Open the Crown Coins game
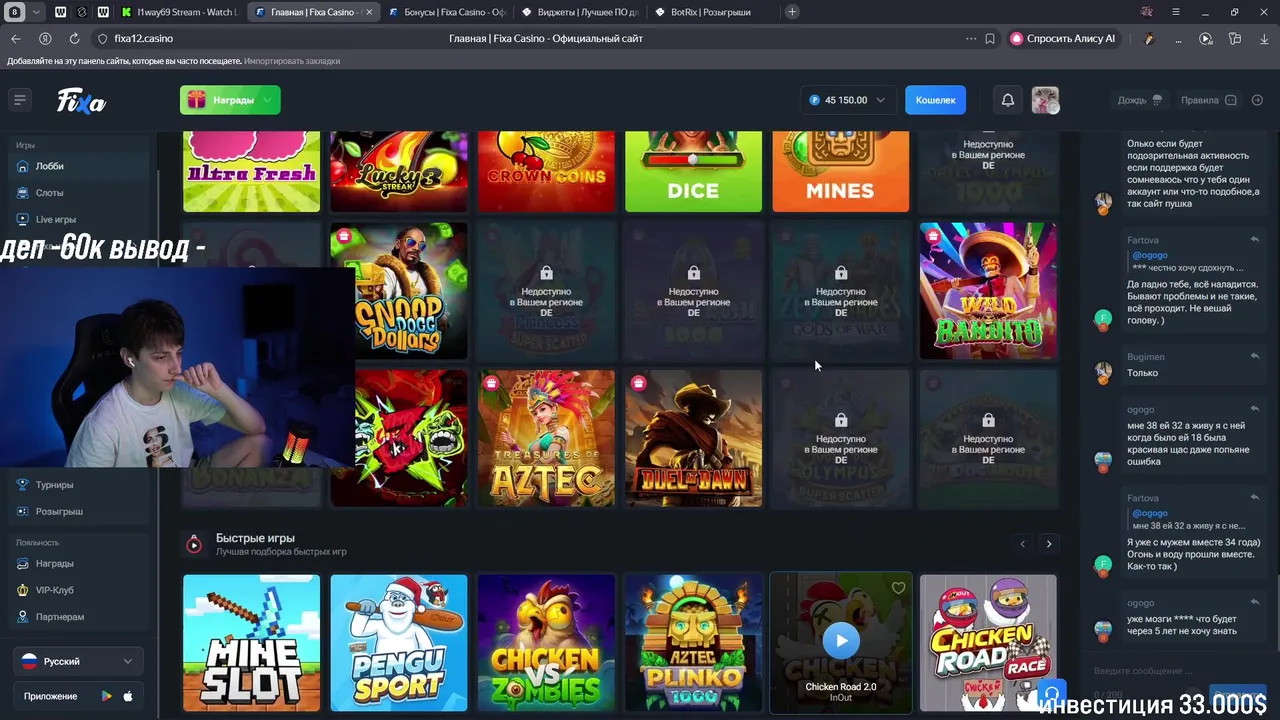The height and width of the screenshot is (720, 1280). click(546, 171)
